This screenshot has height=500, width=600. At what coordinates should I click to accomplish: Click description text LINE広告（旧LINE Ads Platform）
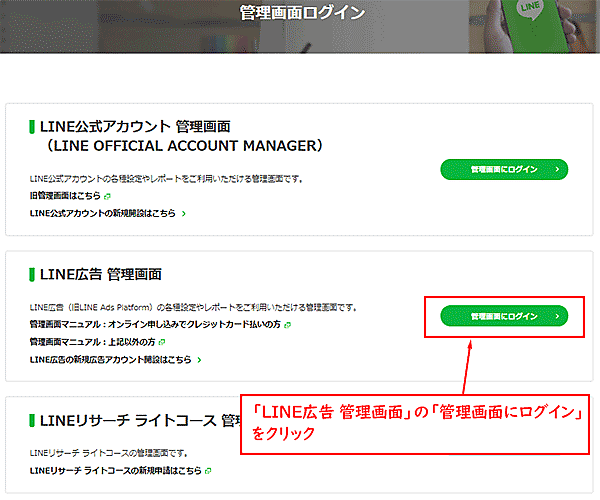click(193, 307)
